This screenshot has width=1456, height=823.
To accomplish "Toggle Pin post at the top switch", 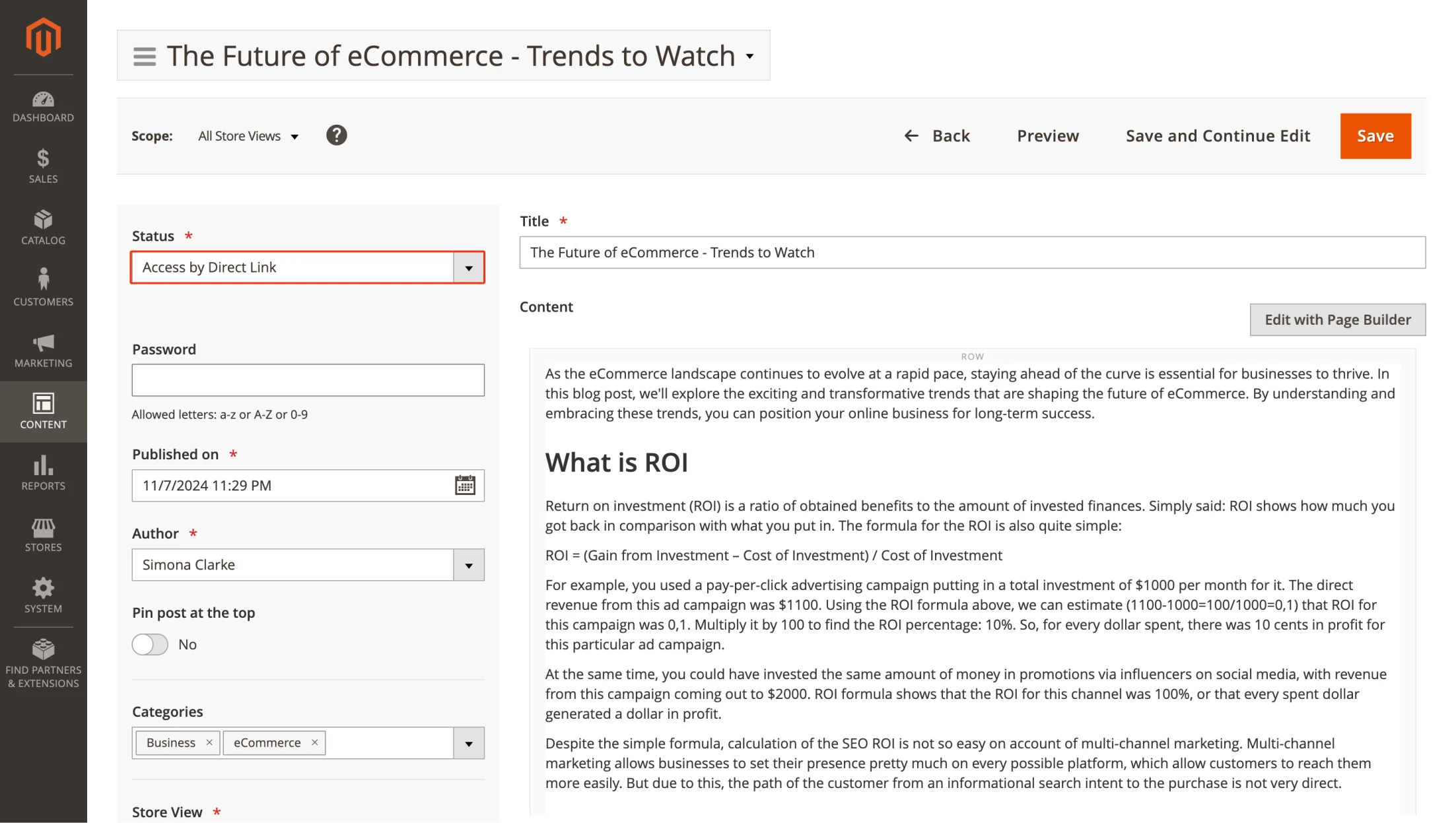I will 150,644.
